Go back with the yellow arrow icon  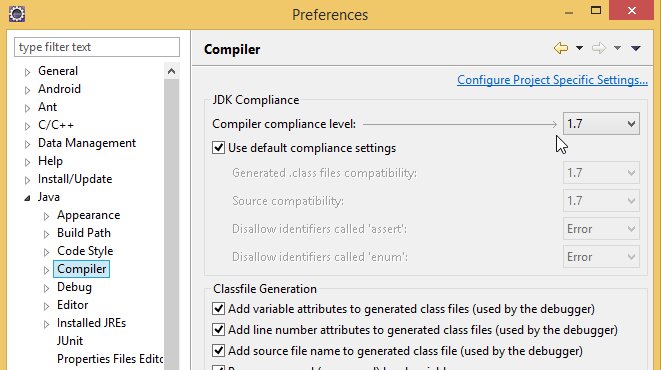click(x=561, y=48)
